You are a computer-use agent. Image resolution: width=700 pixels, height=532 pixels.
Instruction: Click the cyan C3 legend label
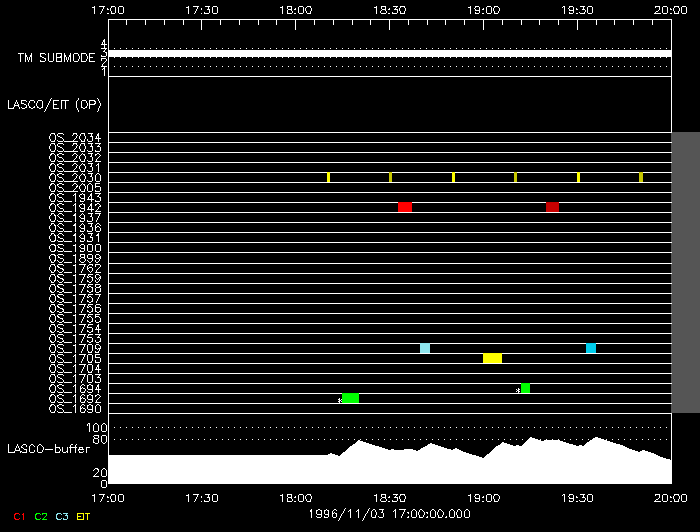click(62, 517)
